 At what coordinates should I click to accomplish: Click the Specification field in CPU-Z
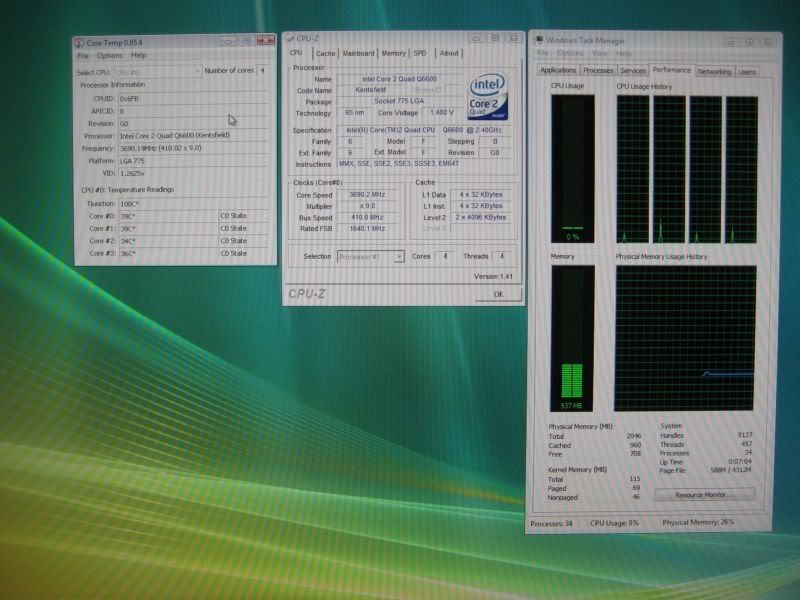[x=424, y=130]
